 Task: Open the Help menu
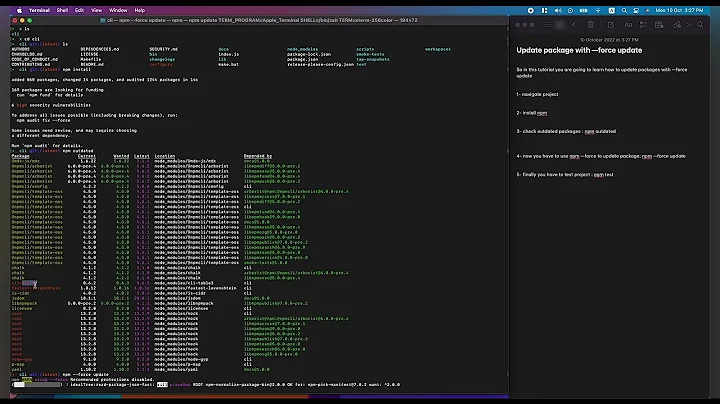tap(140, 10)
